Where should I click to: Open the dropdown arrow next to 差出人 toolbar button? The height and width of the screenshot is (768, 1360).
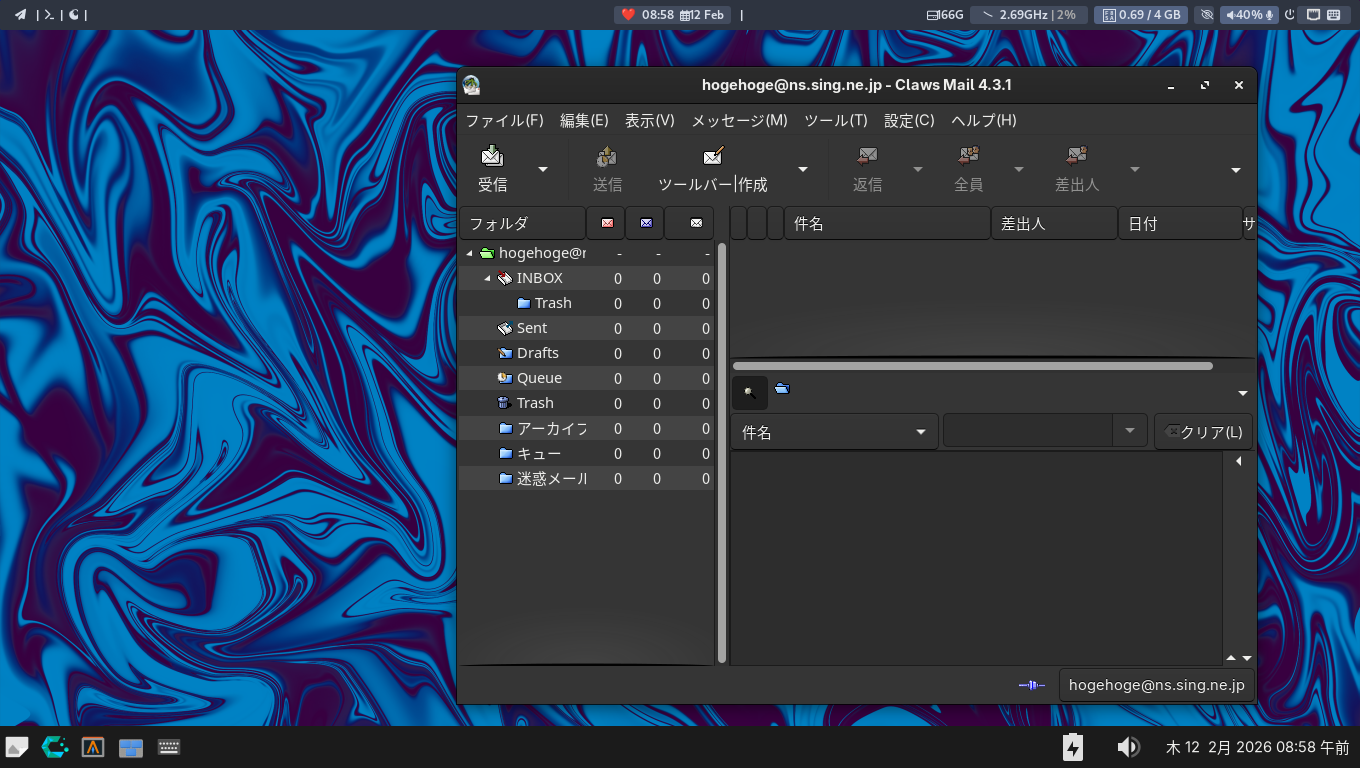tap(1135, 170)
